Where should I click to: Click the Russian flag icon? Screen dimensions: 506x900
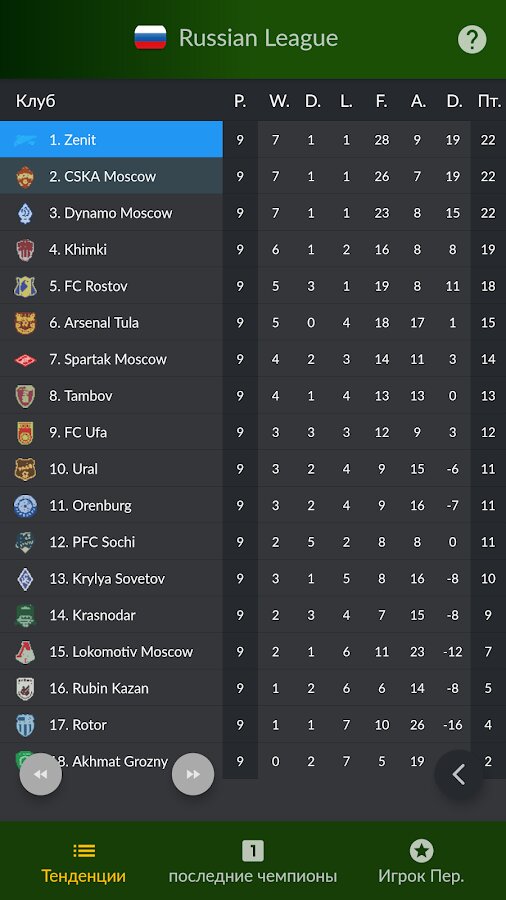tap(150, 38)
